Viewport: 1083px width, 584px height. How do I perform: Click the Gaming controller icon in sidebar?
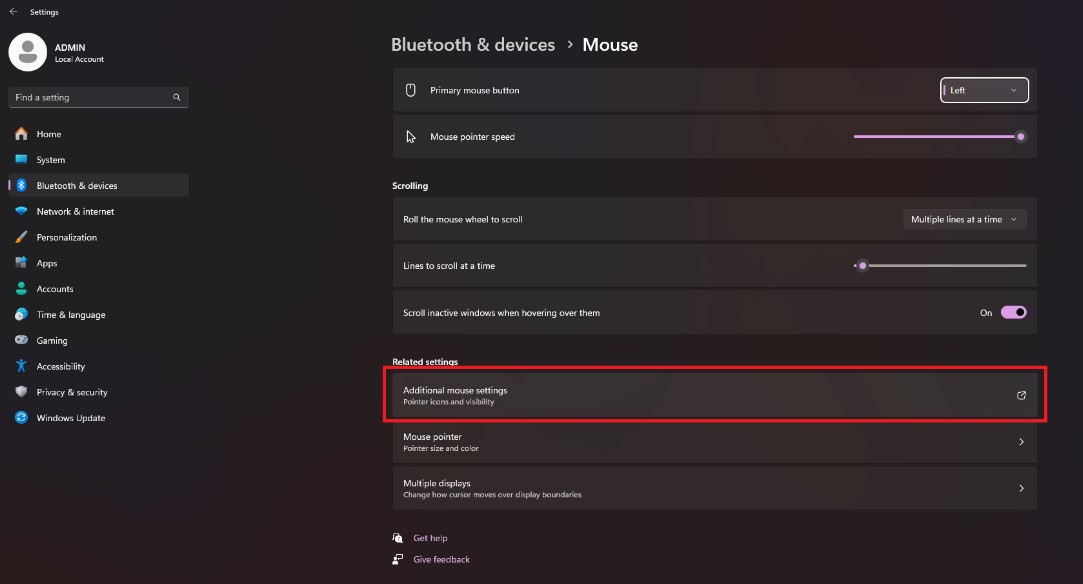21,340
